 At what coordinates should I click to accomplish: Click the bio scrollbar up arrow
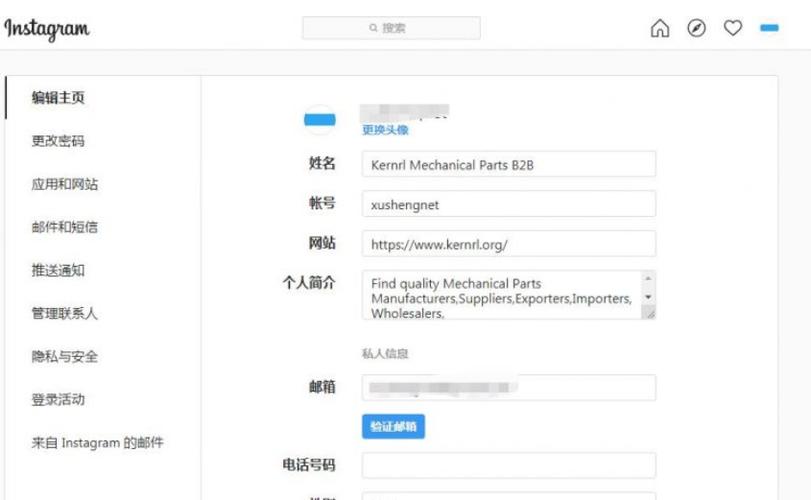[648, 278]
